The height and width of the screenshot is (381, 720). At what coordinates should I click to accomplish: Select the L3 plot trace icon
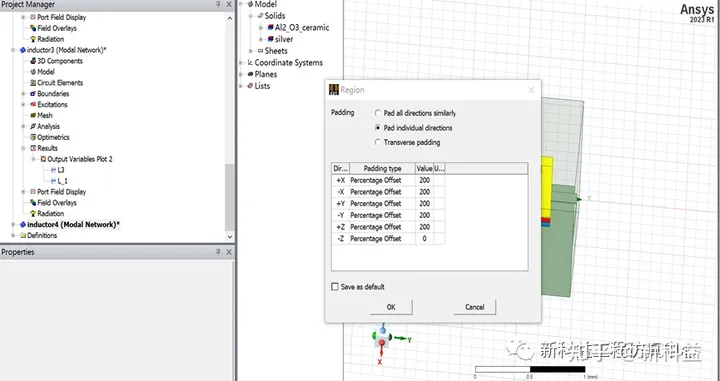[x=53, y=170]
